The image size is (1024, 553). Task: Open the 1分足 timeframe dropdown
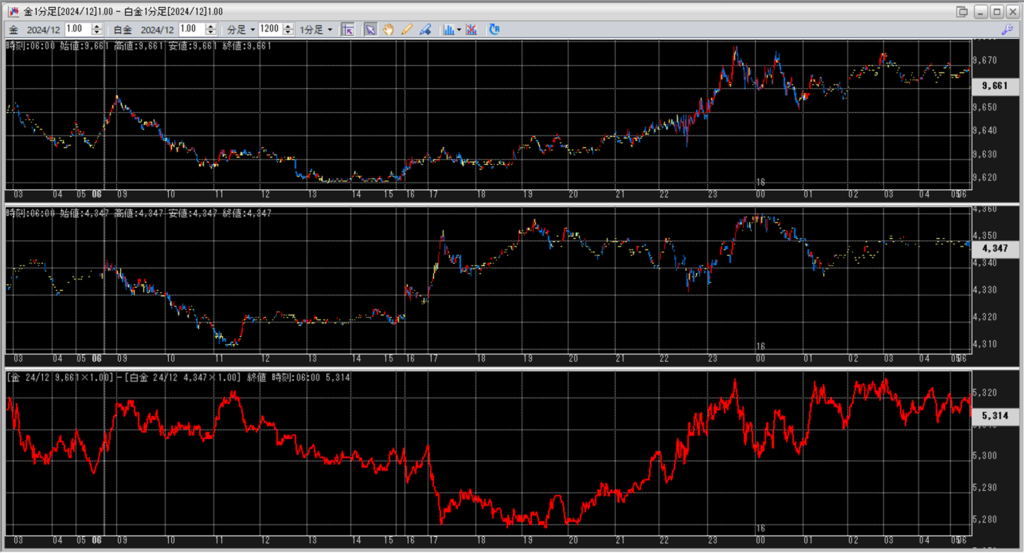316,30
